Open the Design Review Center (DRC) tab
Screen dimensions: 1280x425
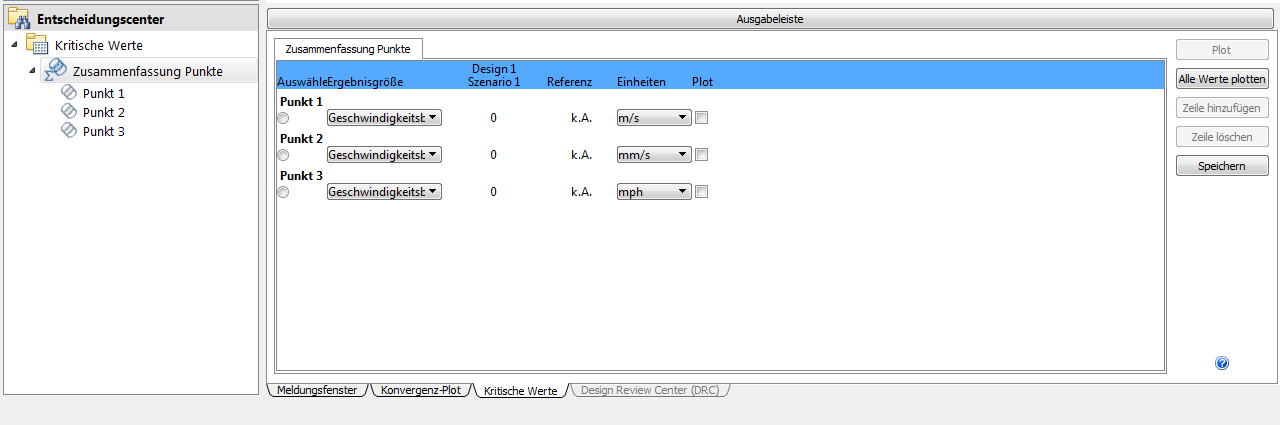point(650,390)
